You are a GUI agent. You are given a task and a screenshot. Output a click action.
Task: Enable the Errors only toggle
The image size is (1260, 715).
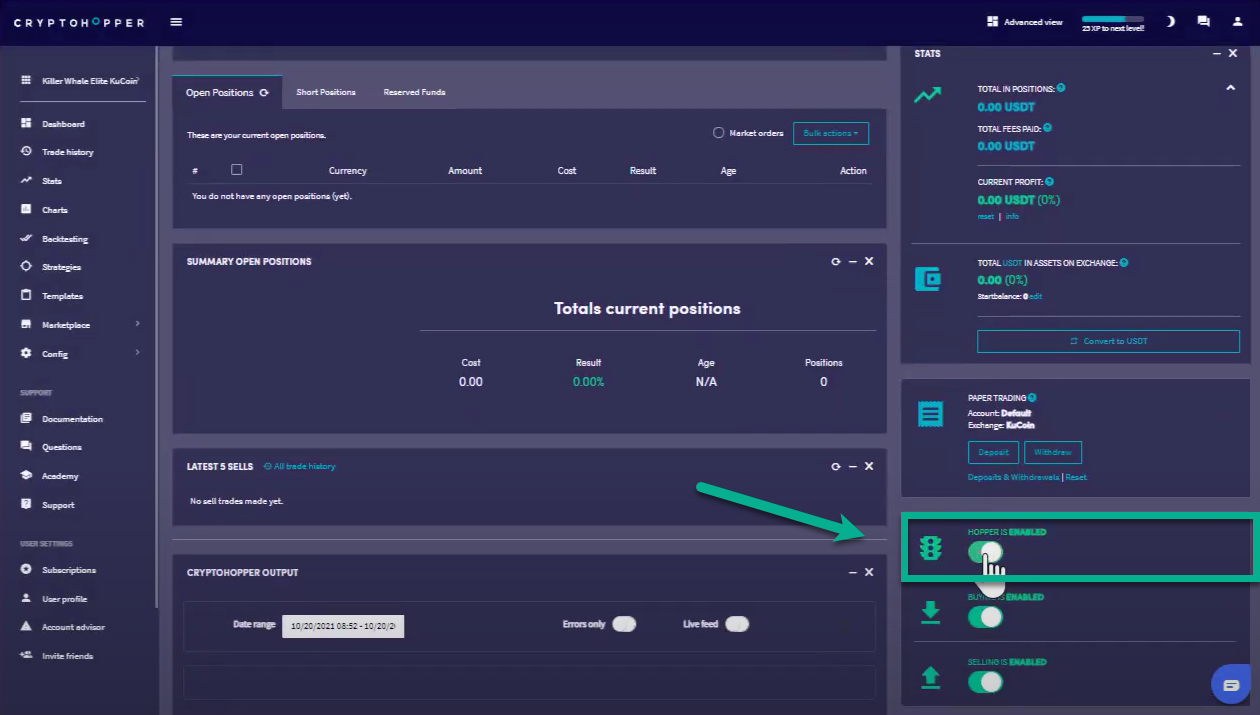[624, 624]
